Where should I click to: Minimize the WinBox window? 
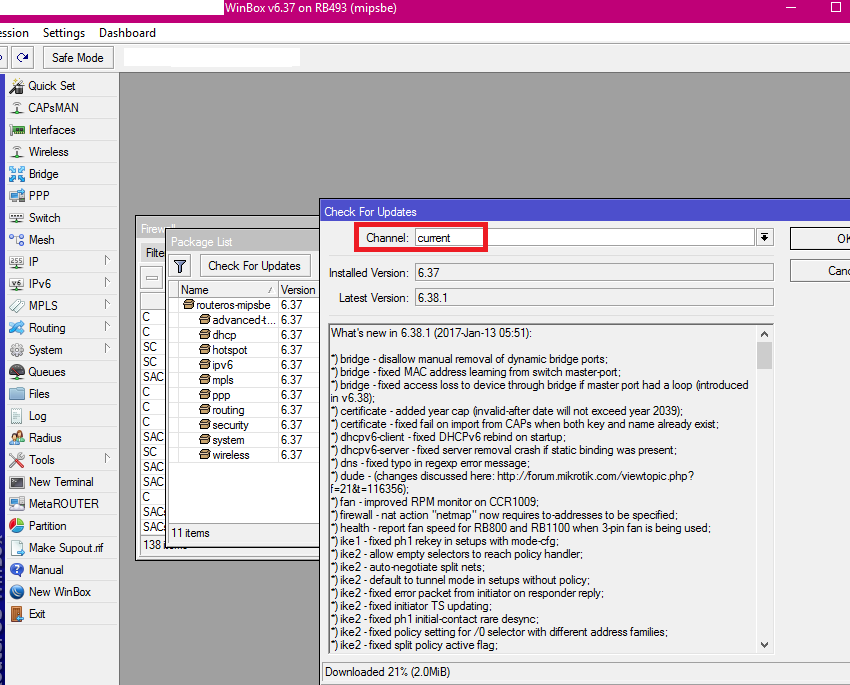point(791,8)
